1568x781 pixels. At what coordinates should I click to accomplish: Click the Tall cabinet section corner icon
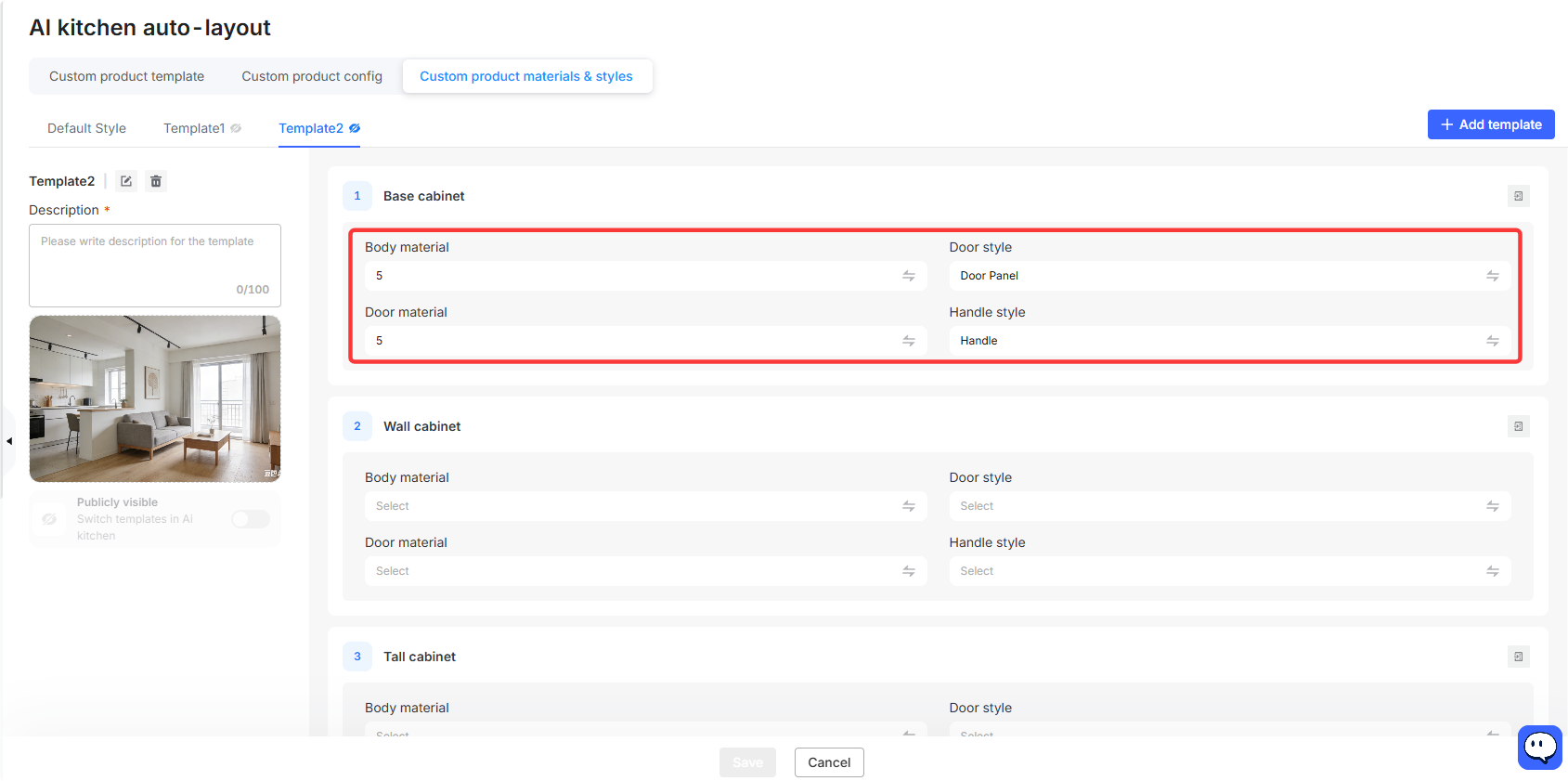1518,657
